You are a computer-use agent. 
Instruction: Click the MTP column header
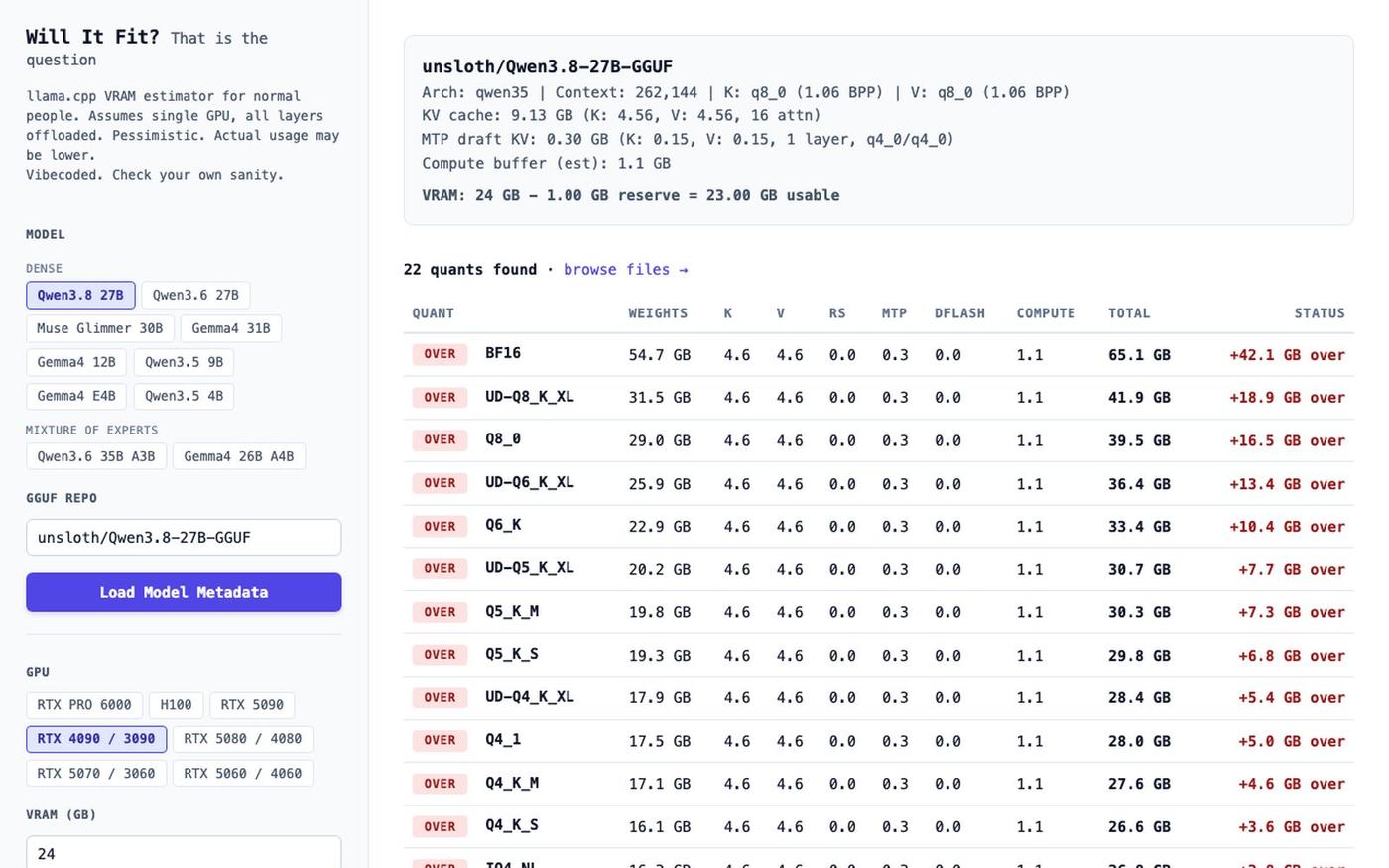click(x=894, y=313)
